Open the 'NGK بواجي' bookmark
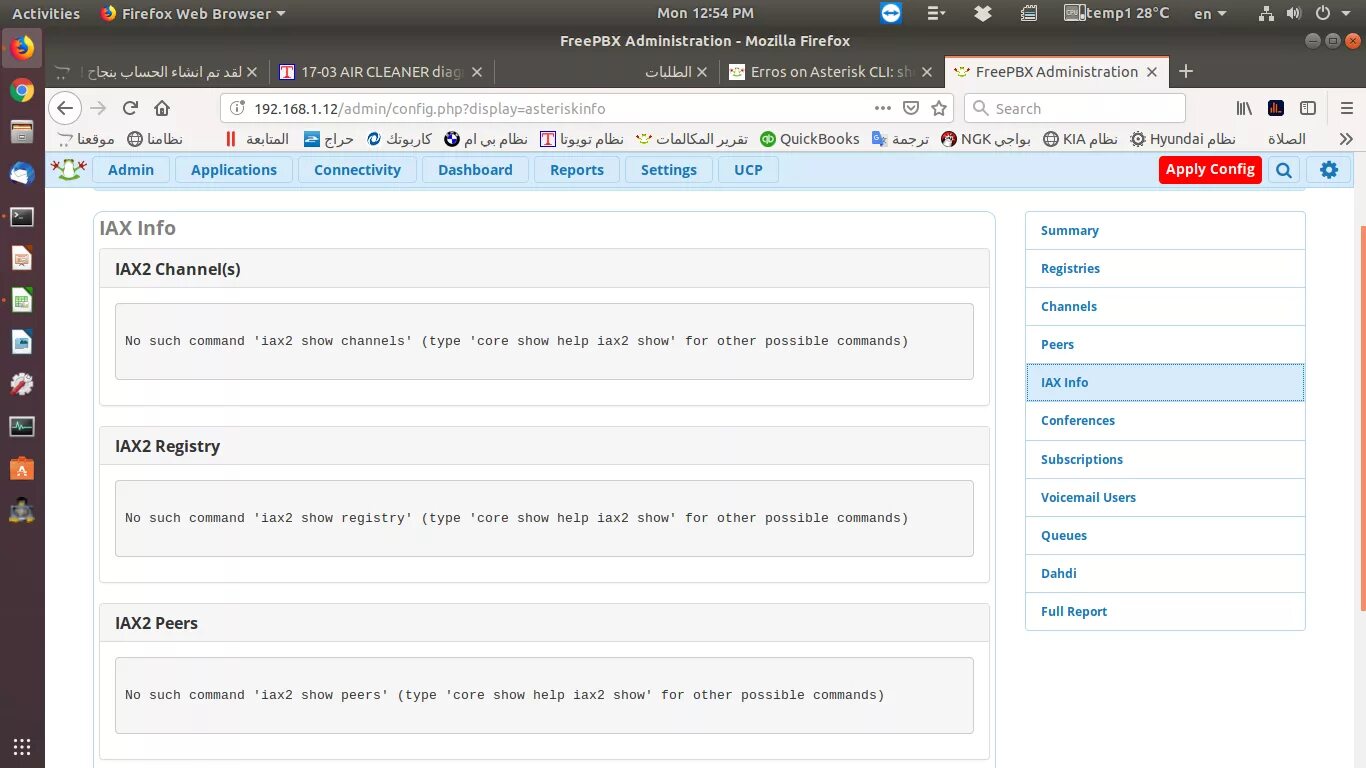This screenshot has width=1366, height=768. click(x=986, y=139)
